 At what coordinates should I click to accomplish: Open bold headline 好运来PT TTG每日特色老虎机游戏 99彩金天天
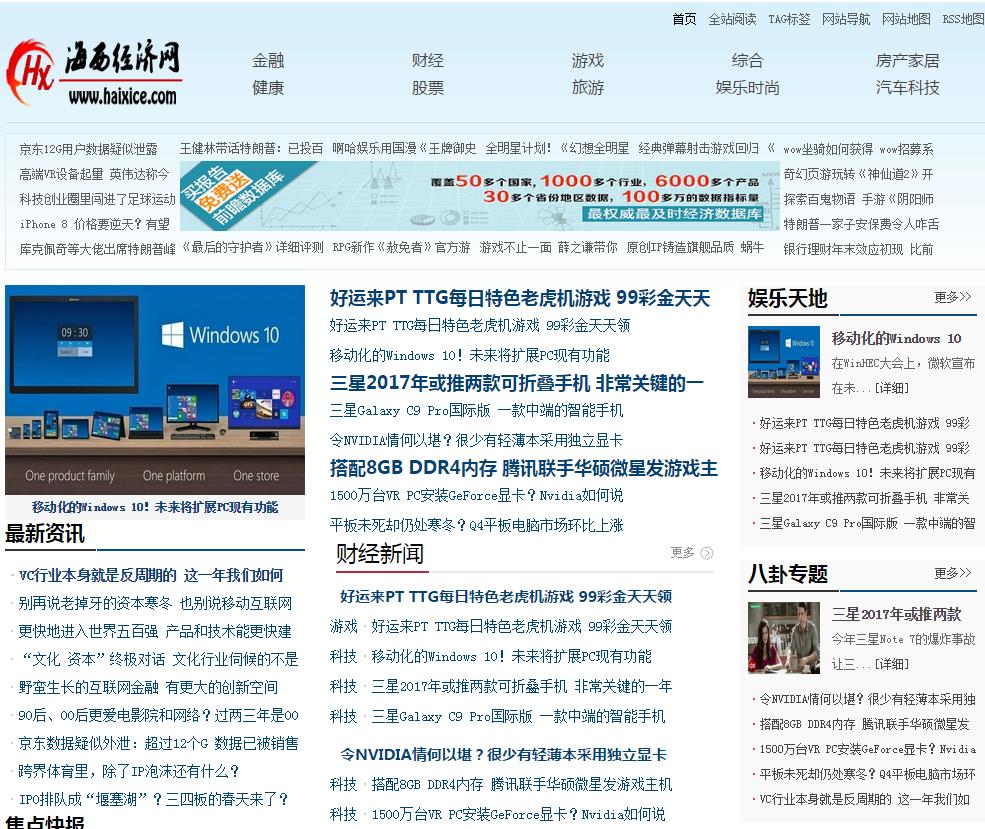click(x=520, y=298)
